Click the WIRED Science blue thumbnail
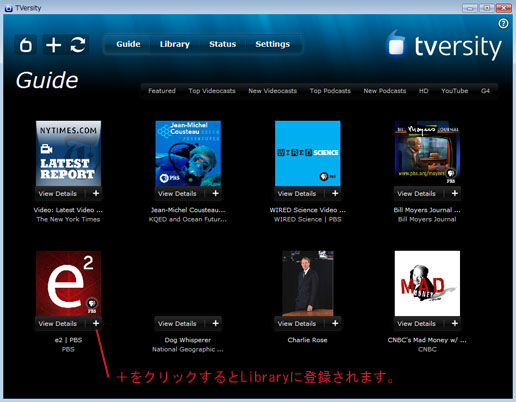This screenshot has height=402, width=516. tap(308, 153)
